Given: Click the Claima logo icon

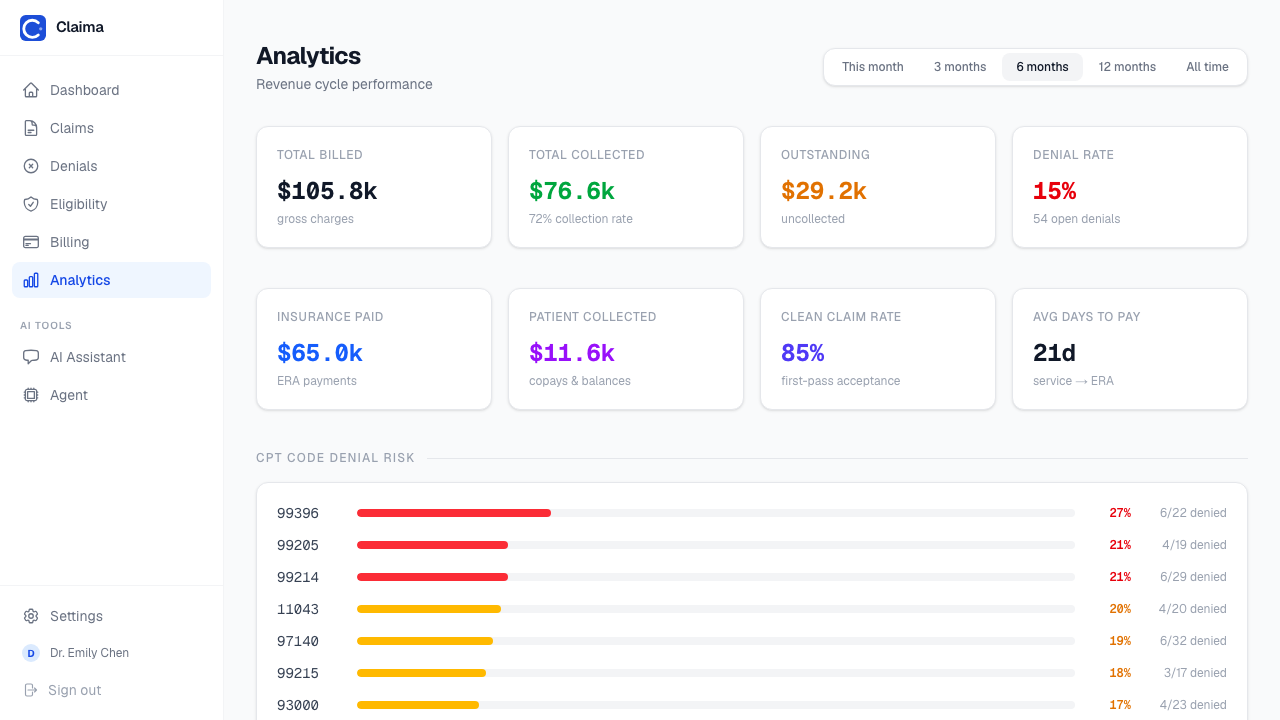Looking at the screenshot, I should click(33, 28).
